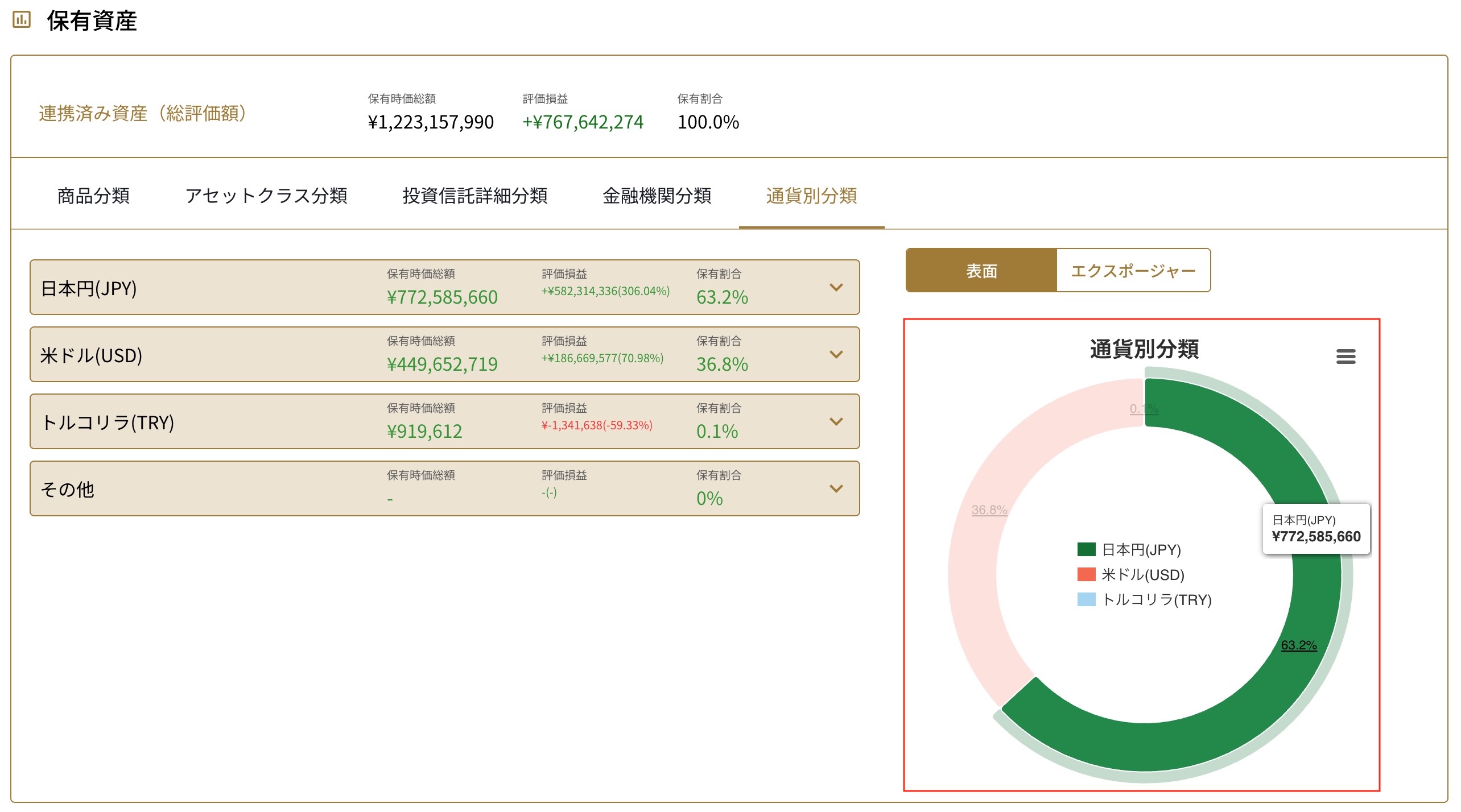Open the chart hamburger menu icon

[1346, 357]
